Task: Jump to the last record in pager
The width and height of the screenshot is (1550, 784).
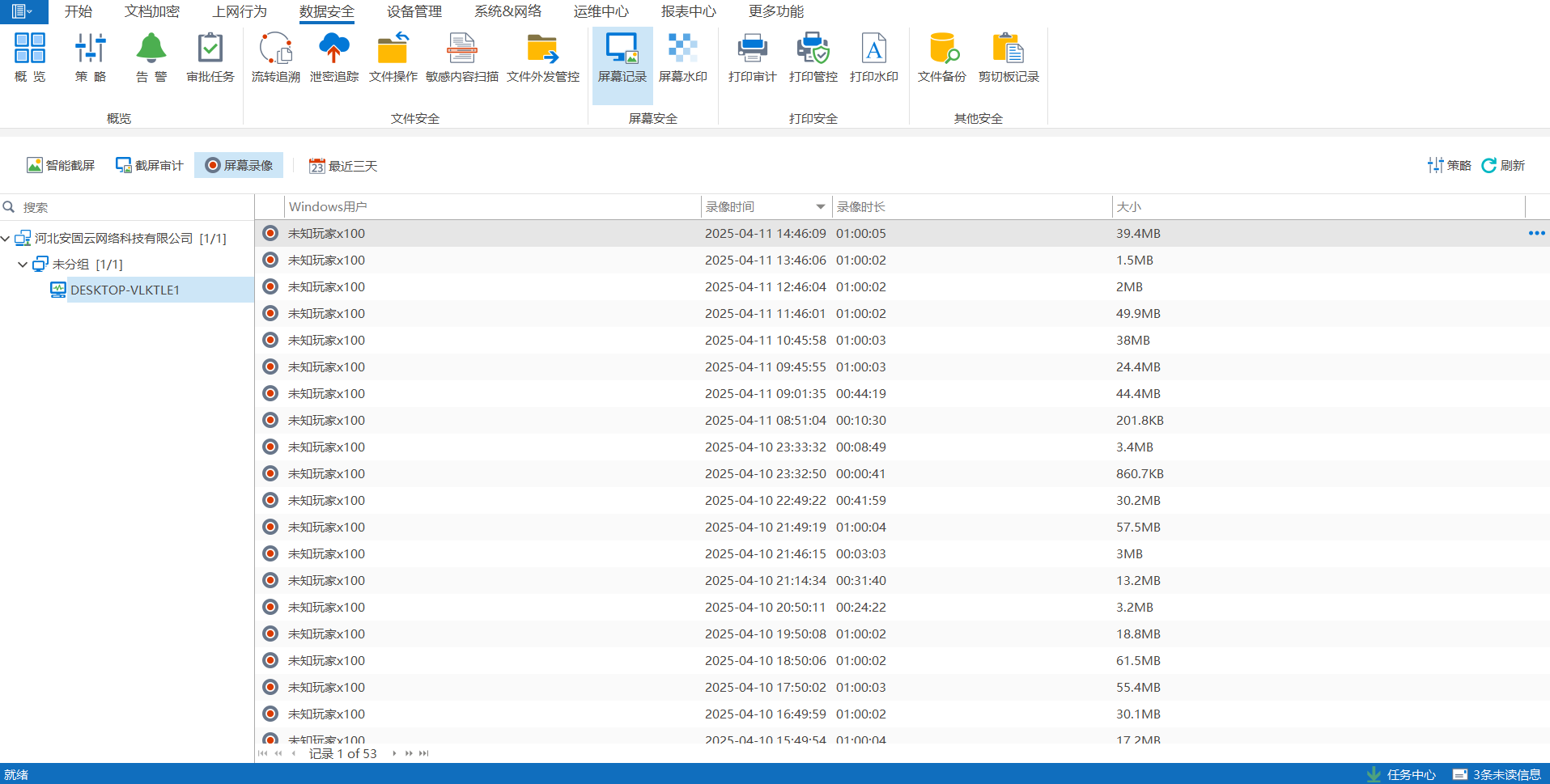Action: coord(423,753)
